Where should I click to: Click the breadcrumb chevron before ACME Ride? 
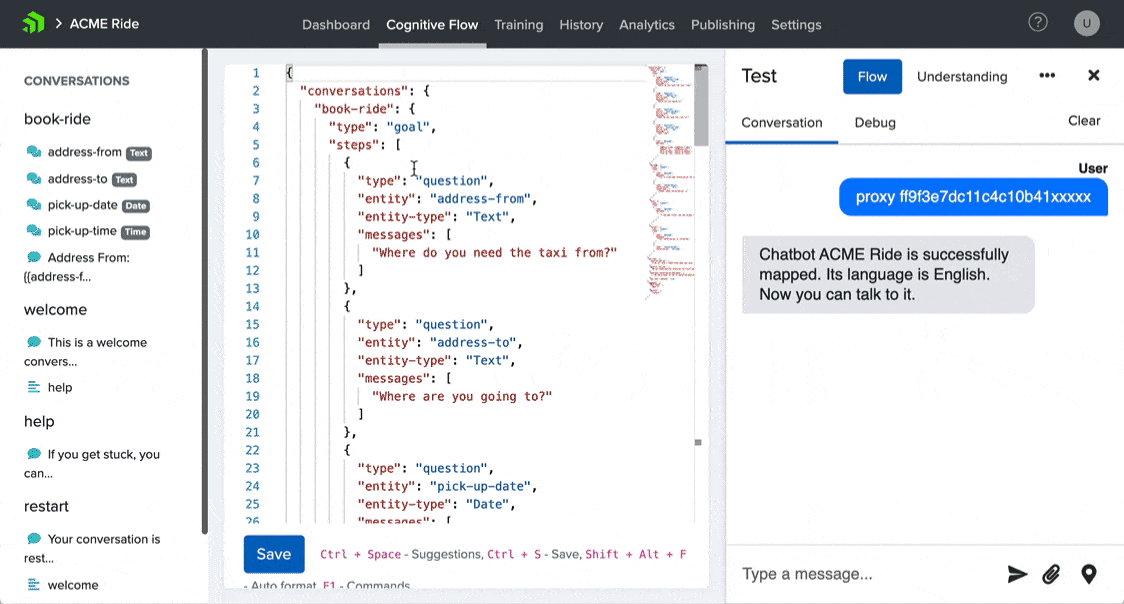point(59,24)
